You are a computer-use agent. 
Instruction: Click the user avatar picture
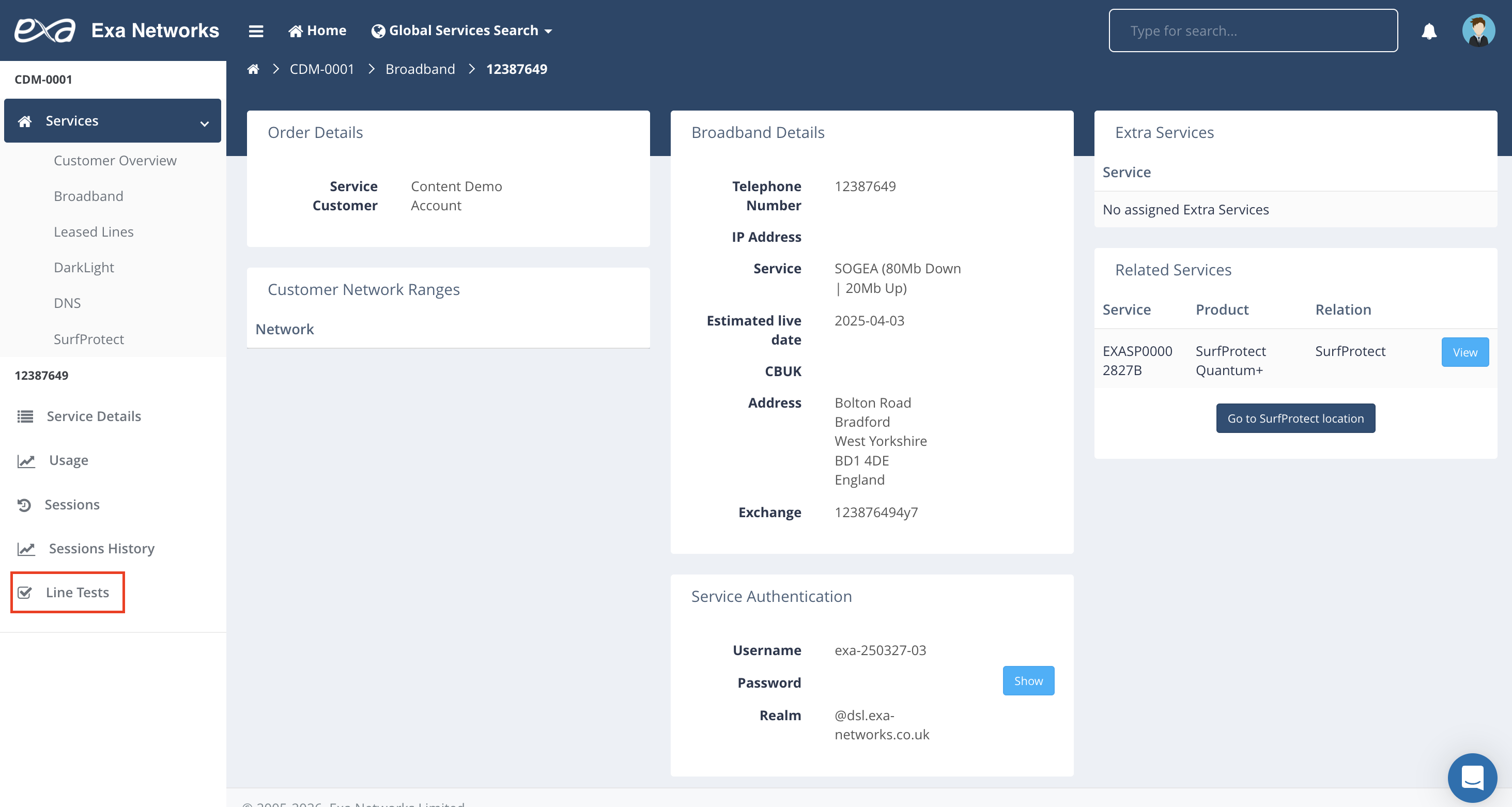[x=1478, y=30]
